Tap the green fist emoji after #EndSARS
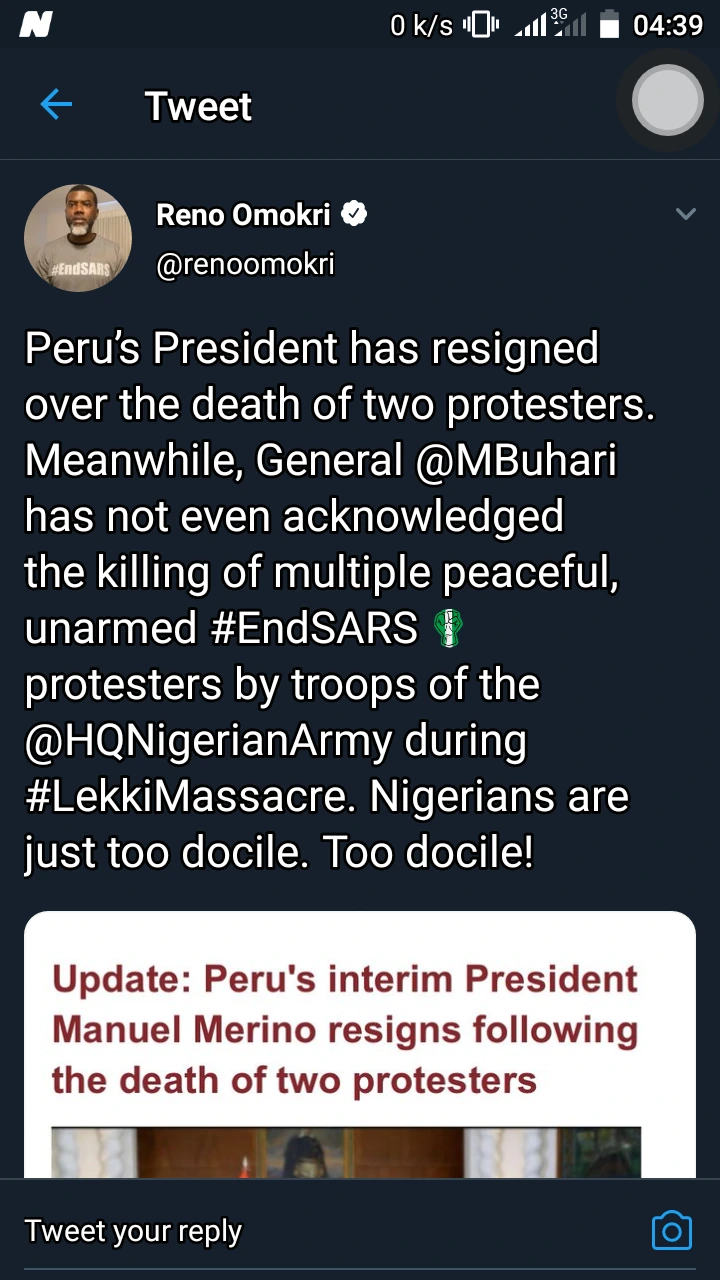The width and height of the screenshot is (720, 1280). click(x=446, y=628)
